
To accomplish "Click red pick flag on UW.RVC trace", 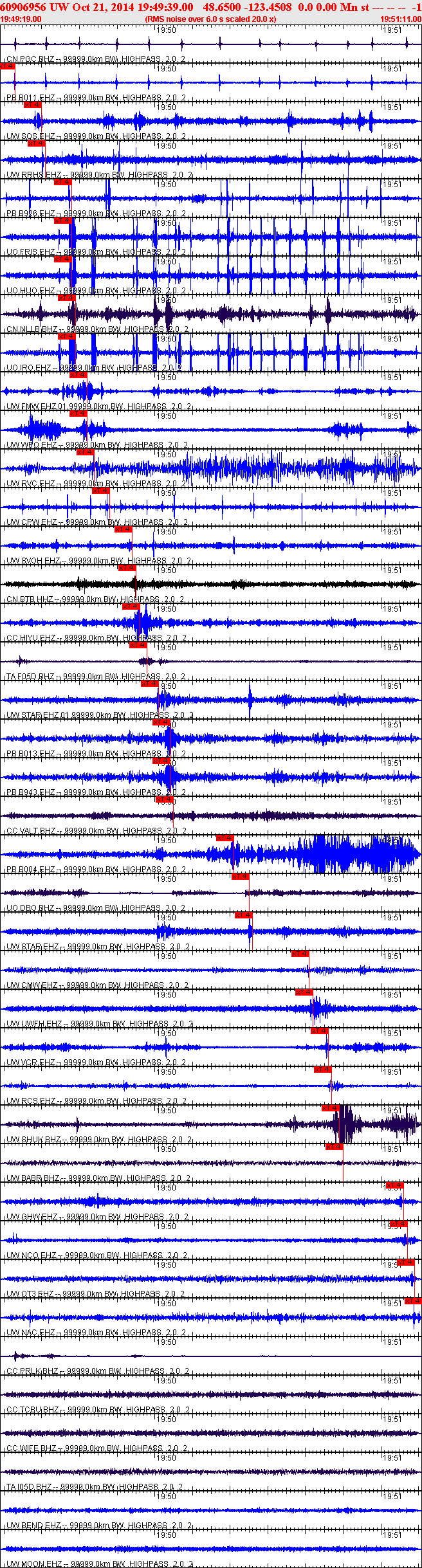I will 86,452.
